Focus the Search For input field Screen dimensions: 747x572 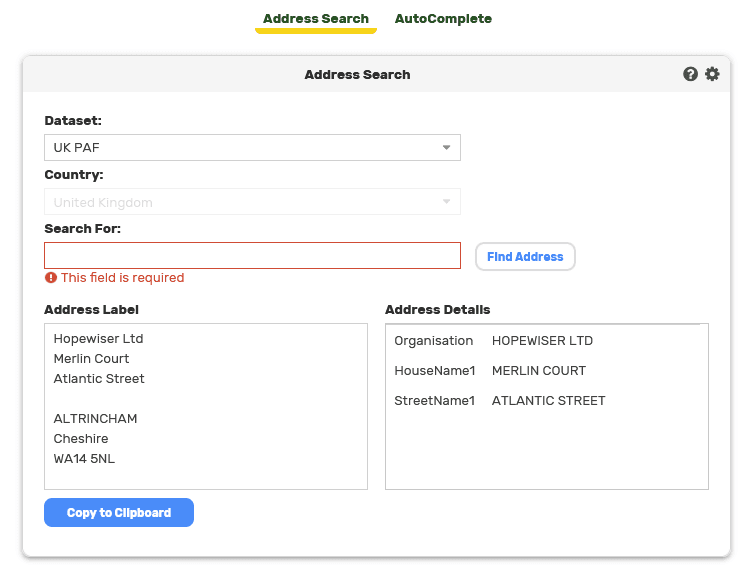click(x=252, y=256)
